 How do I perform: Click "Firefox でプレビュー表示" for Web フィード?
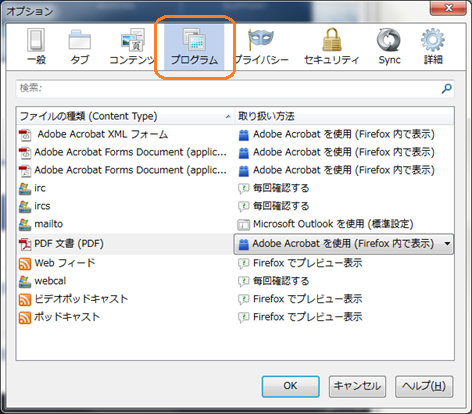[x=308, y=263]
